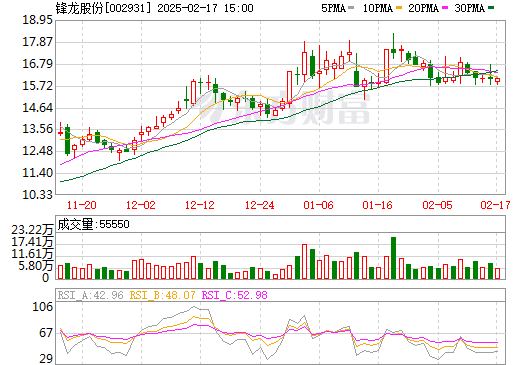This screenshot has width=520, height=365.
Task: Select the 11-20 date axis label
Action: coord(82,205)
